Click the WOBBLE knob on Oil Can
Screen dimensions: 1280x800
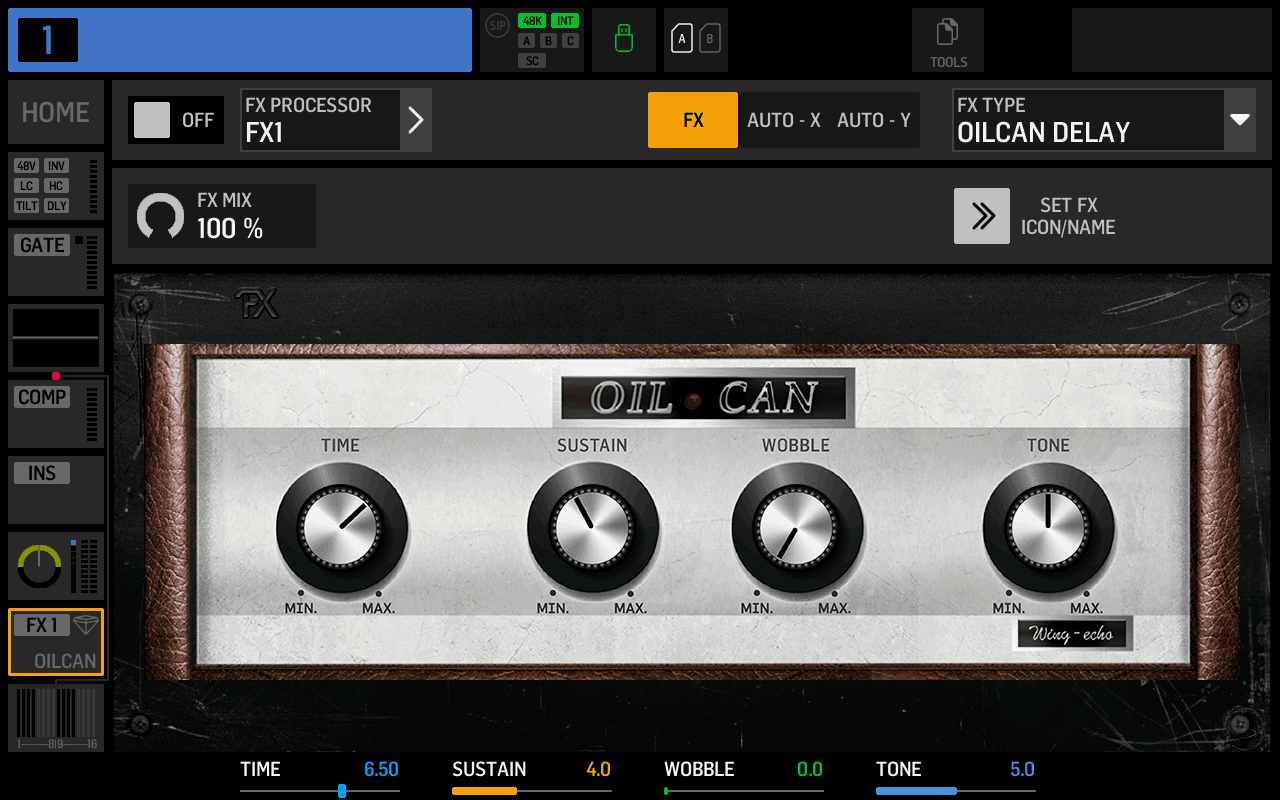797,527
